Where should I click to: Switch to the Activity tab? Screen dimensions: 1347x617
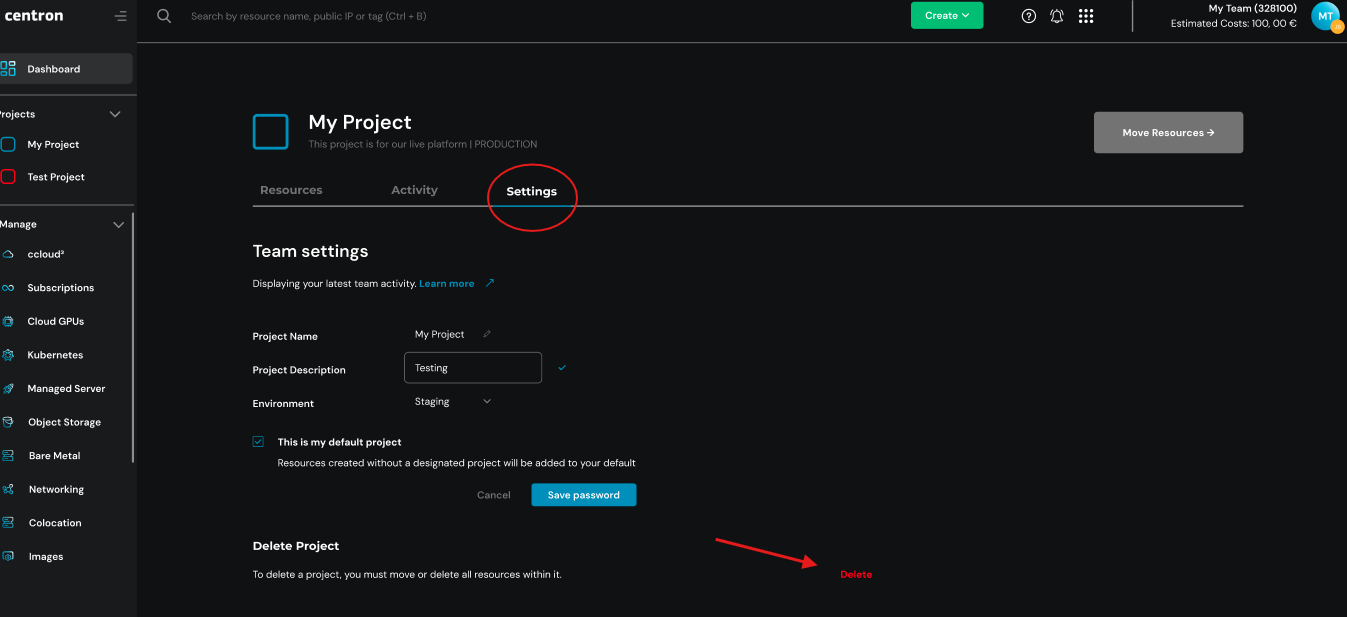(414, 189)
